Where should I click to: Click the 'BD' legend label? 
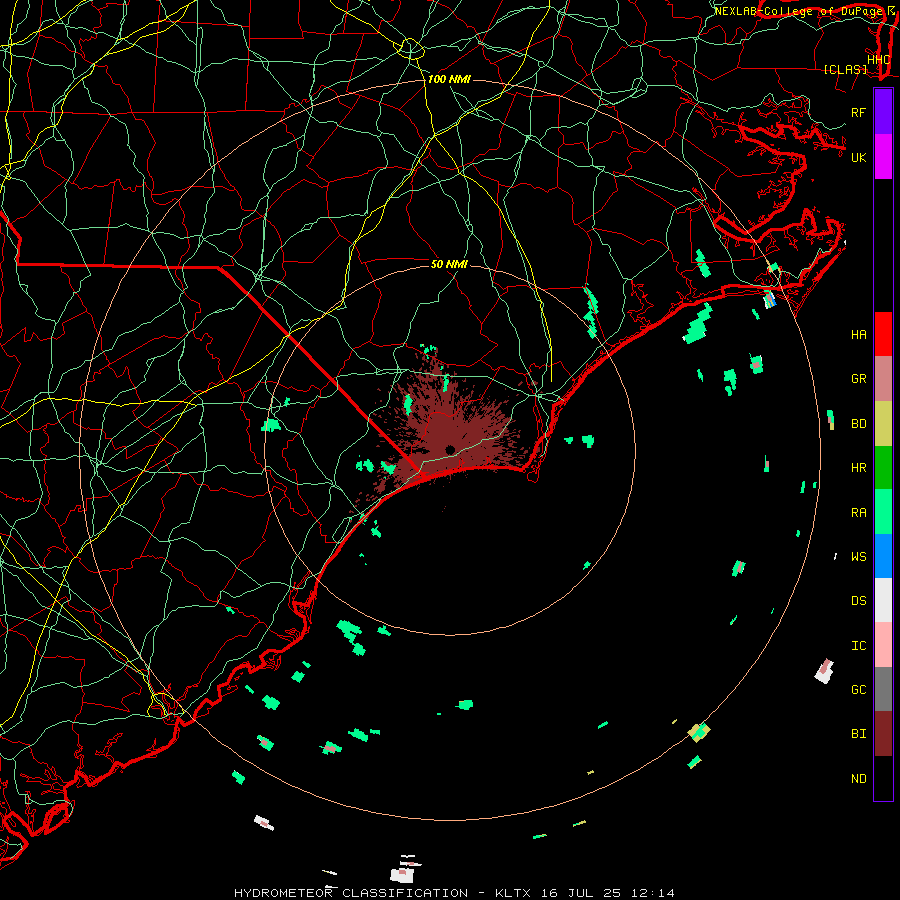coord(858,424)
